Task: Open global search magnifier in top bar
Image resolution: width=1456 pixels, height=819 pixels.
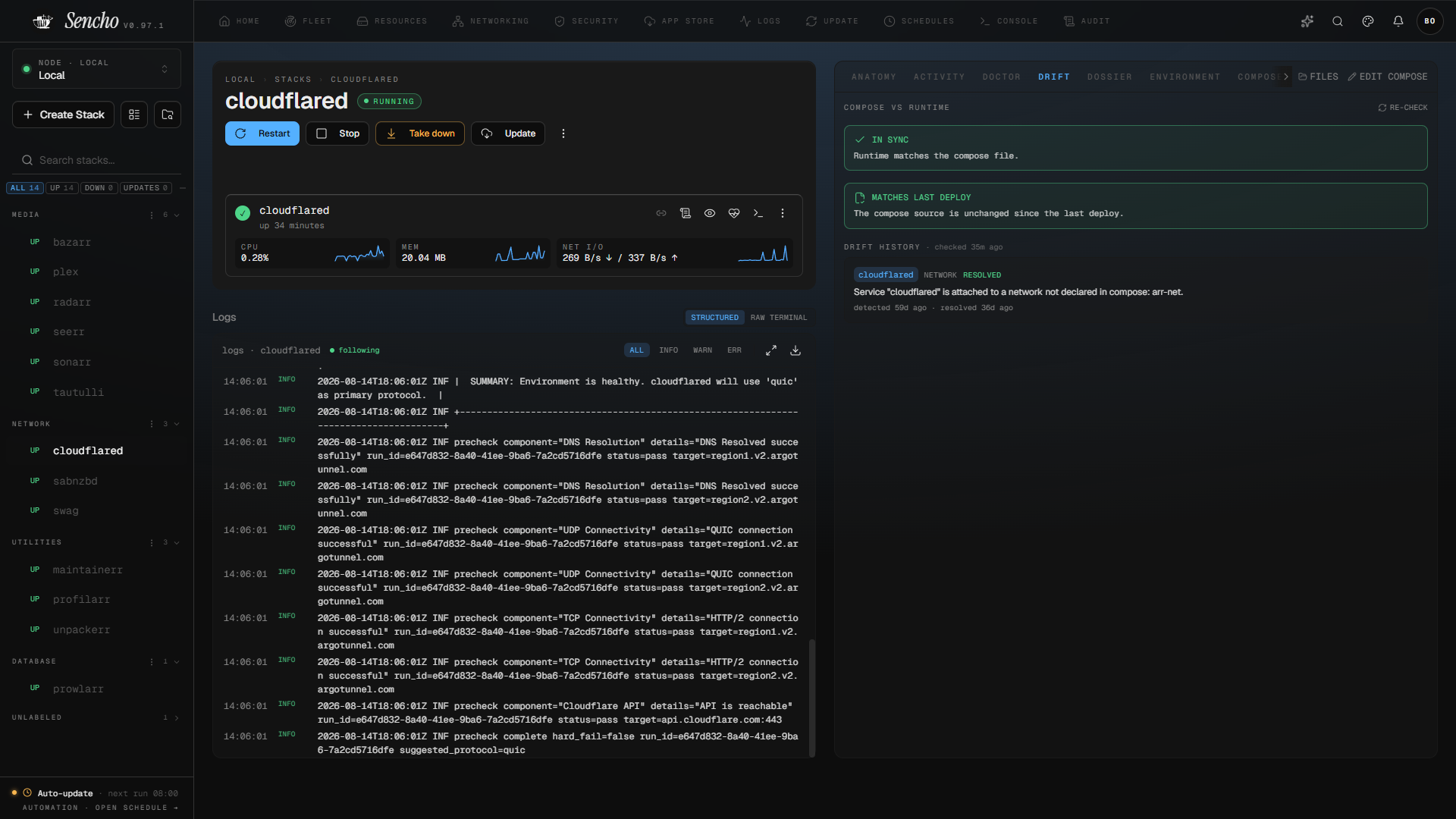Action: click(x=1338, y=21)
